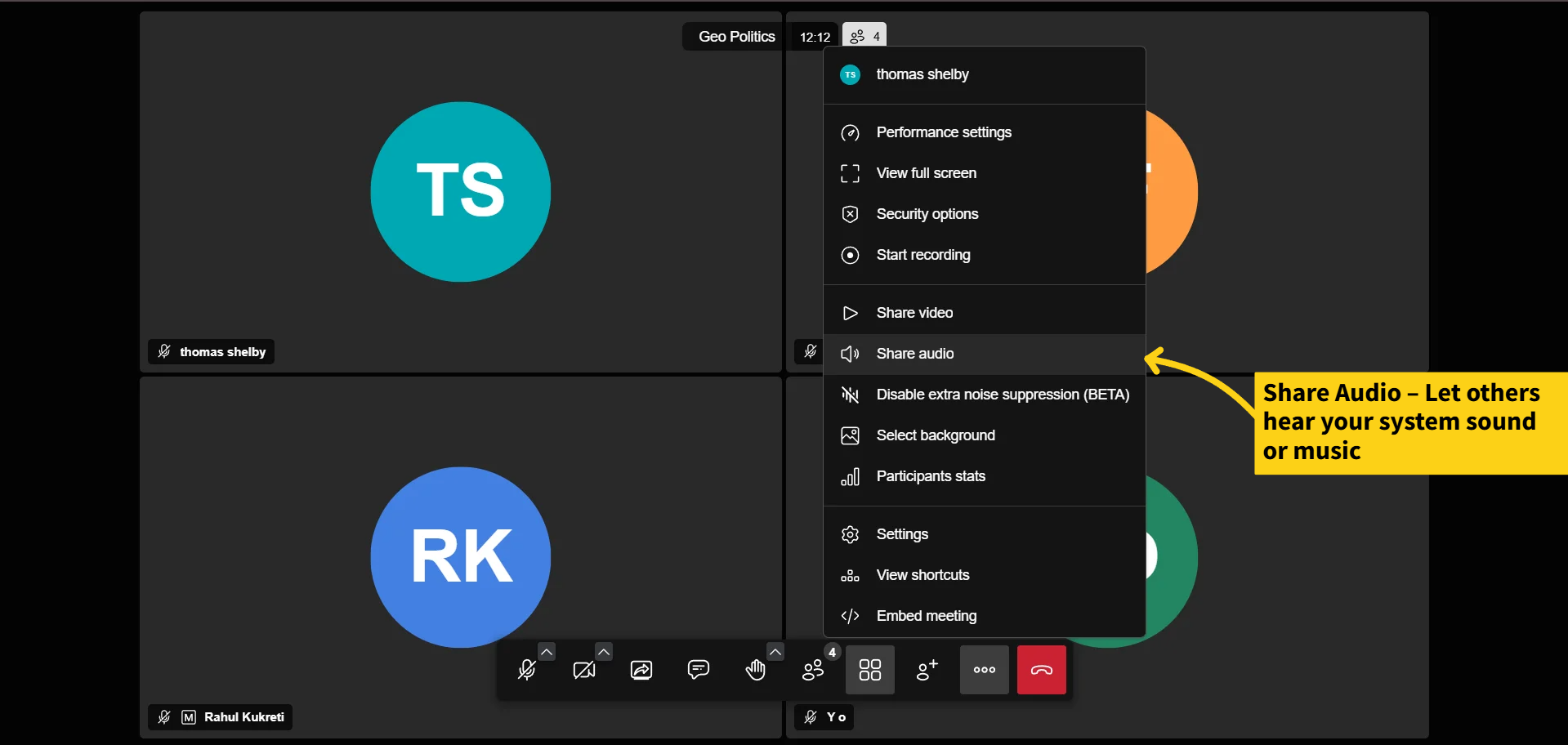Image resolution: width=1568 pixels, height=745 pixels.
Task: Invite someone with the add-person icon
Action: click(x=927, y=670)
